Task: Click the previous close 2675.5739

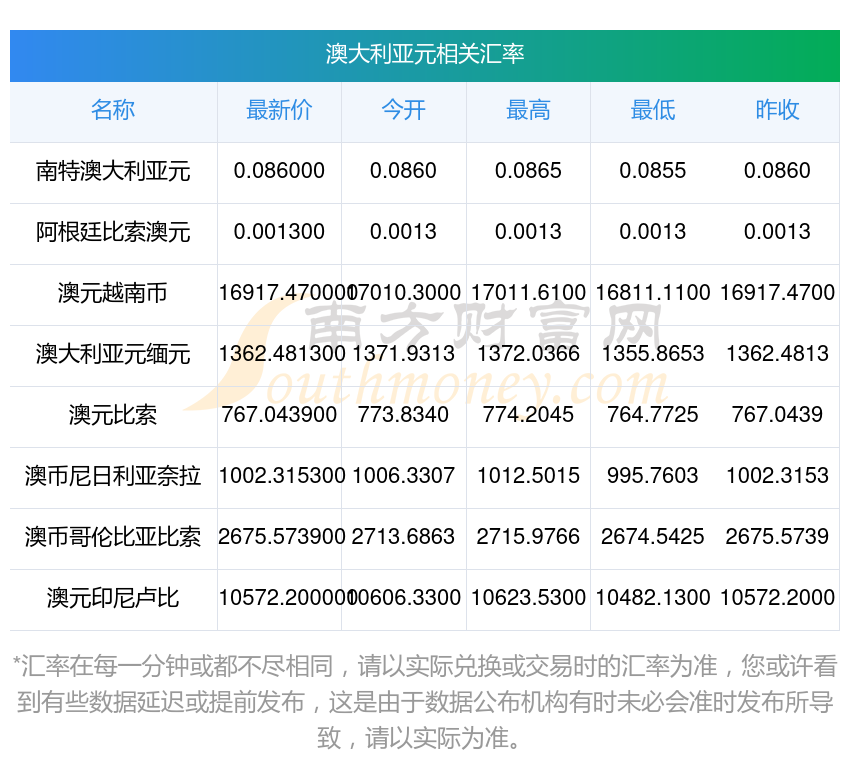Action: [777, 537]
